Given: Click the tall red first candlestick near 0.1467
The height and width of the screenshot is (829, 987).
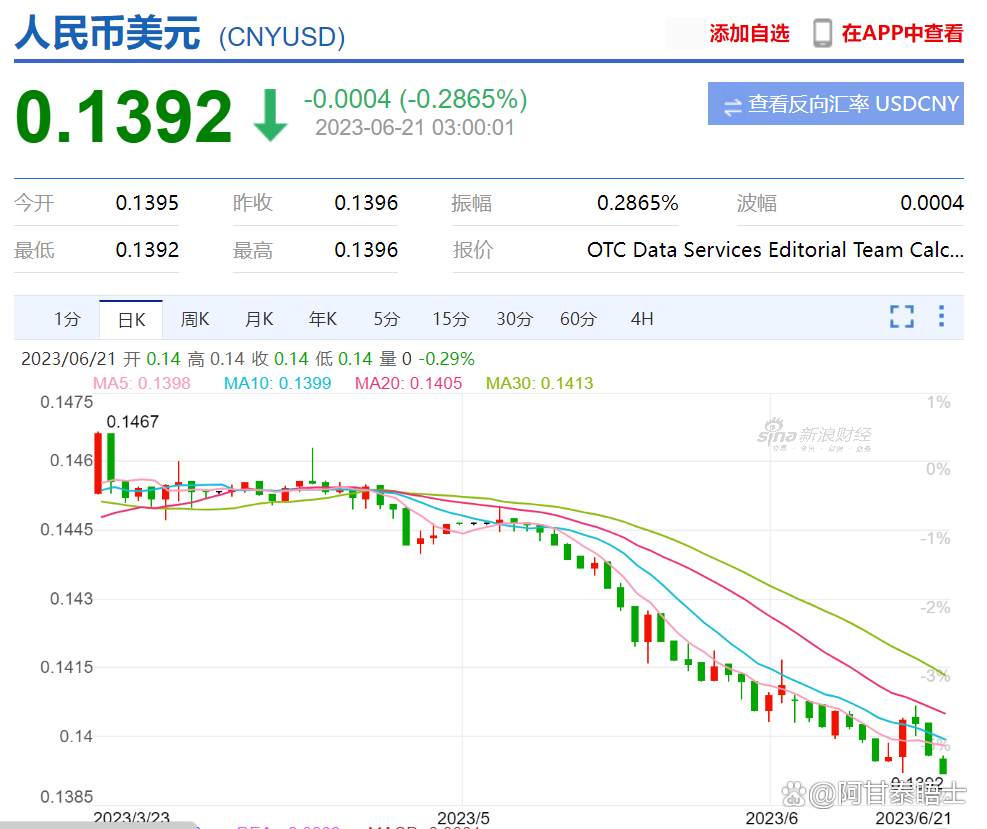Looking at the screenshot, I should point(98,463).
